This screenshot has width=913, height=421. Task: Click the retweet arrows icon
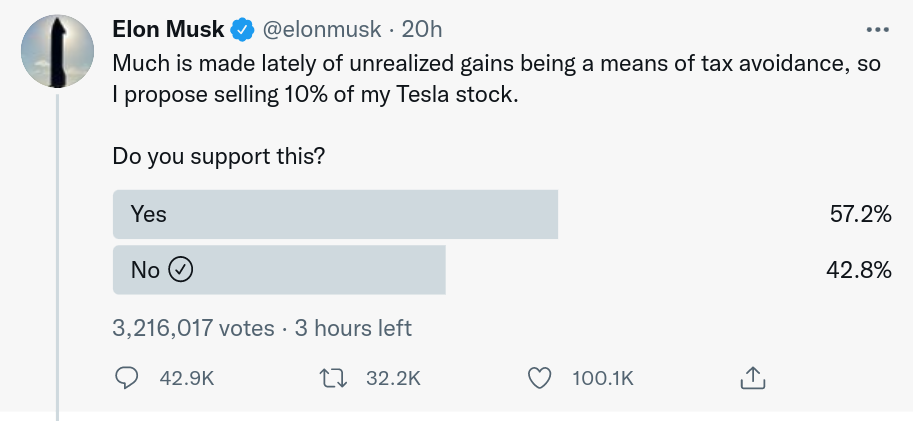[x=334, y=379]
